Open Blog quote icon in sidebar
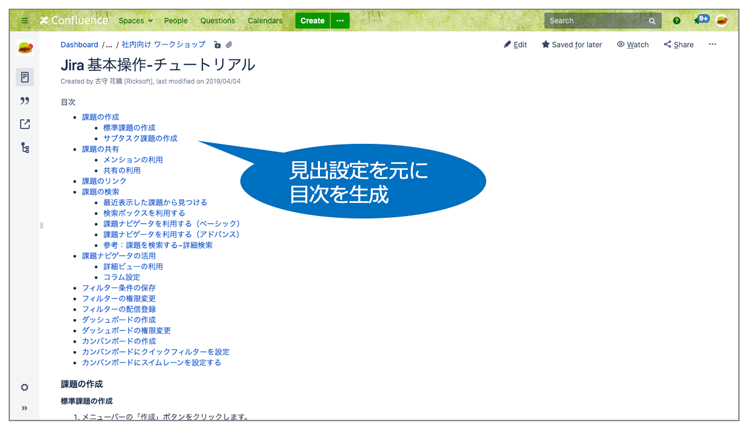The height and width of the screenshot is (428, 750). [x=25, y=100]
